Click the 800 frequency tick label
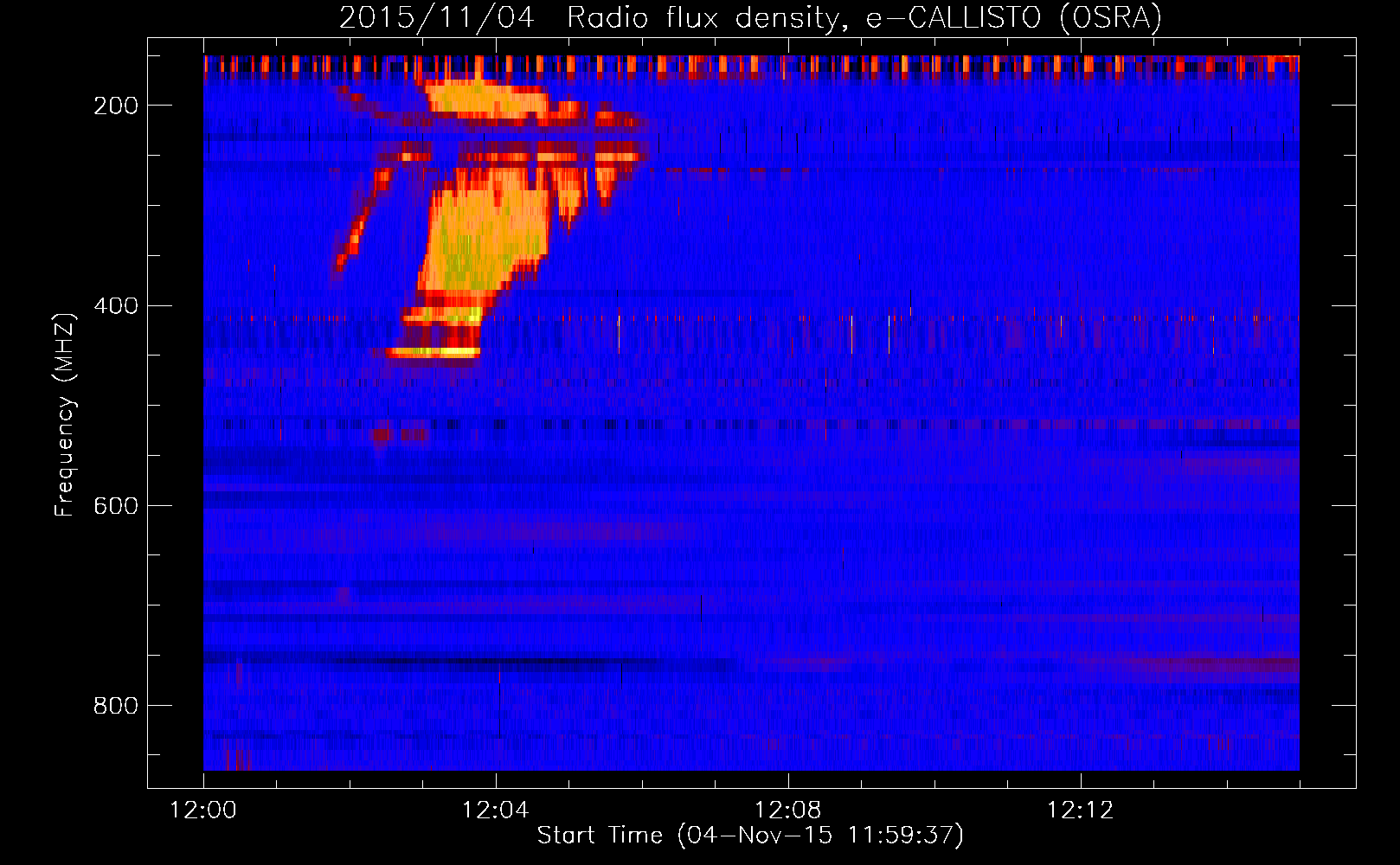 coord(116,706)
